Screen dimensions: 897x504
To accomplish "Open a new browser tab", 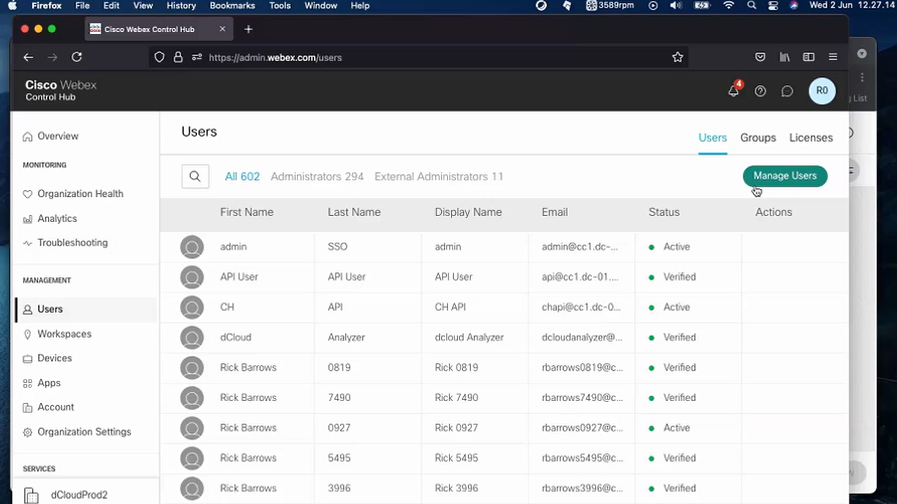I will [x=249, y=29].
